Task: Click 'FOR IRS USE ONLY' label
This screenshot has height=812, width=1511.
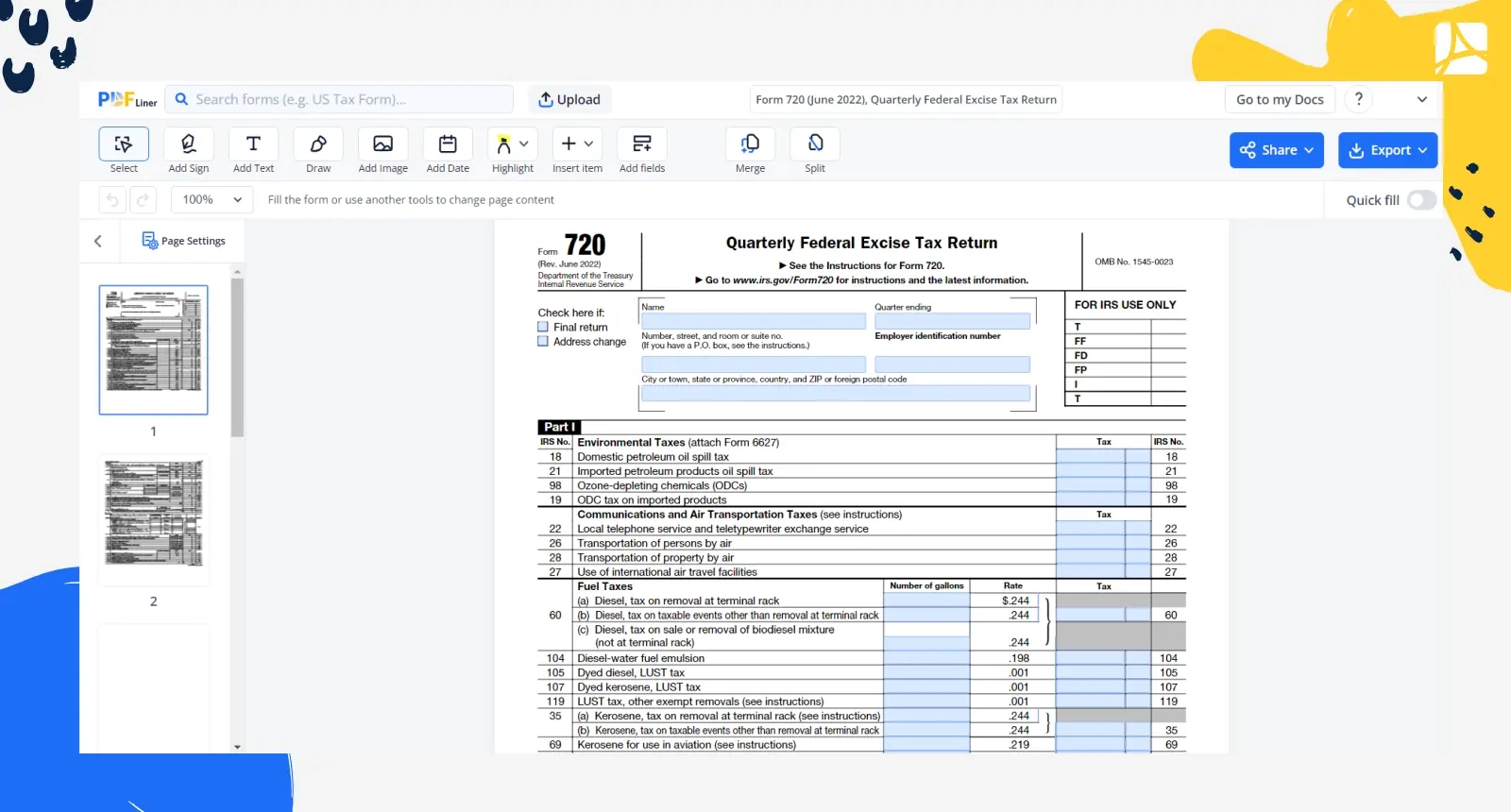Action: point(1126,305)
